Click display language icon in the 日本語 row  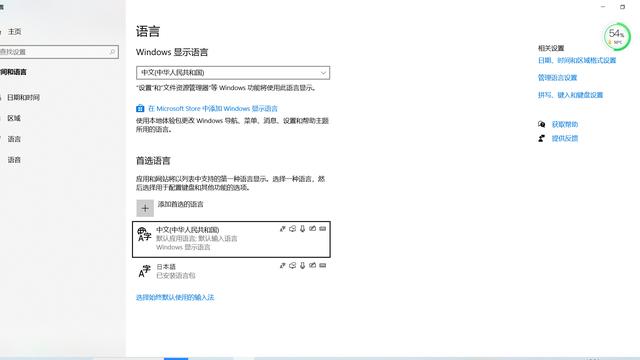click(282, 266)
